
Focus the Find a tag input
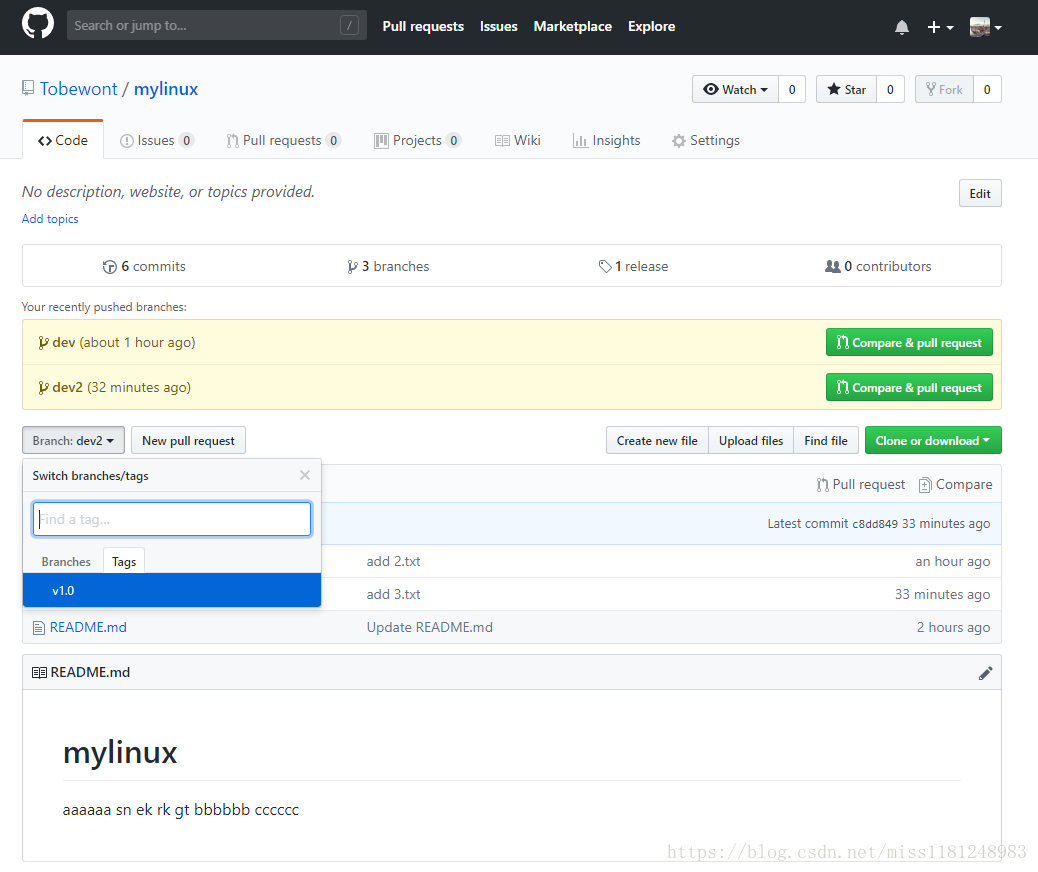pyautogui.click(x=172, y=519)
